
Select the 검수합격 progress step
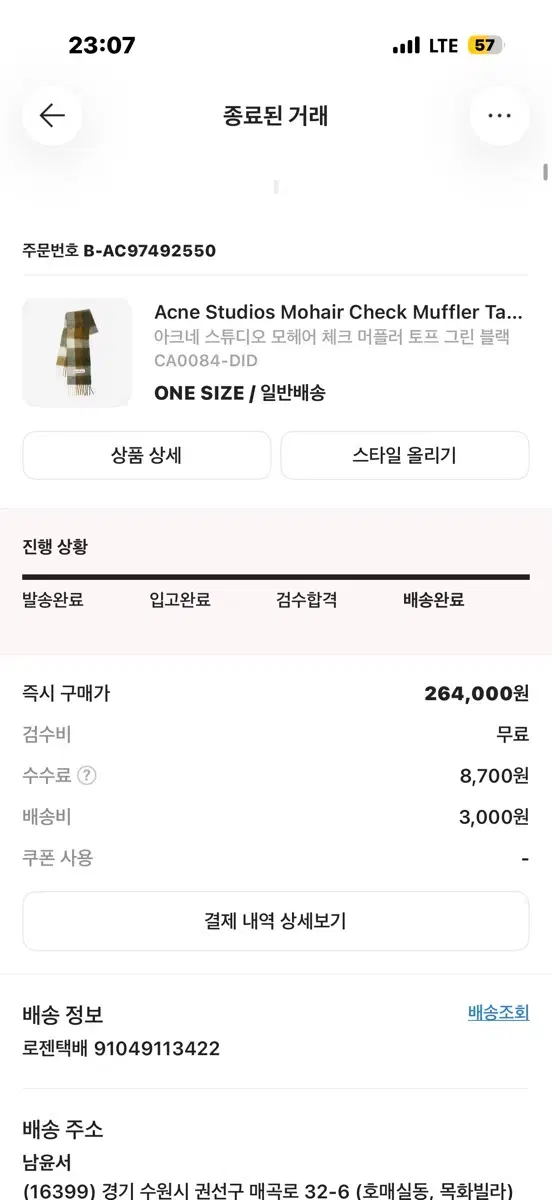coord(307,600)
